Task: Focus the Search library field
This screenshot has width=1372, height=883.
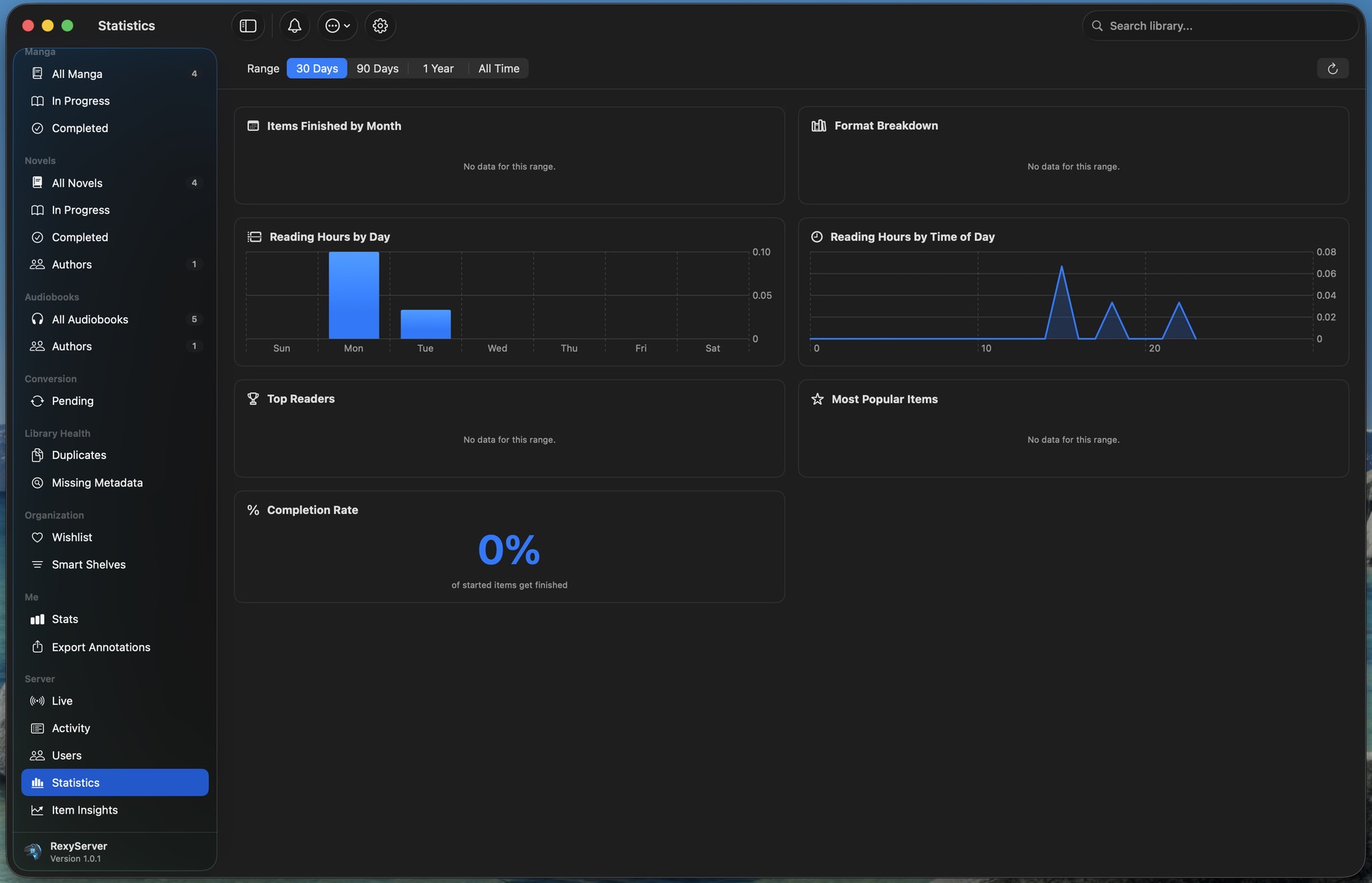Action: (1220, 26)
